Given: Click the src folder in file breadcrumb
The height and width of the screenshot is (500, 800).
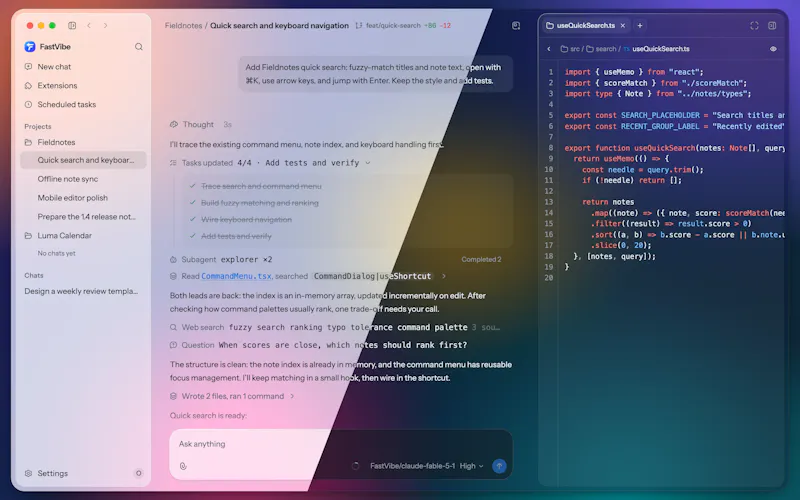Looking at the screenshot, I should point(570,49).
